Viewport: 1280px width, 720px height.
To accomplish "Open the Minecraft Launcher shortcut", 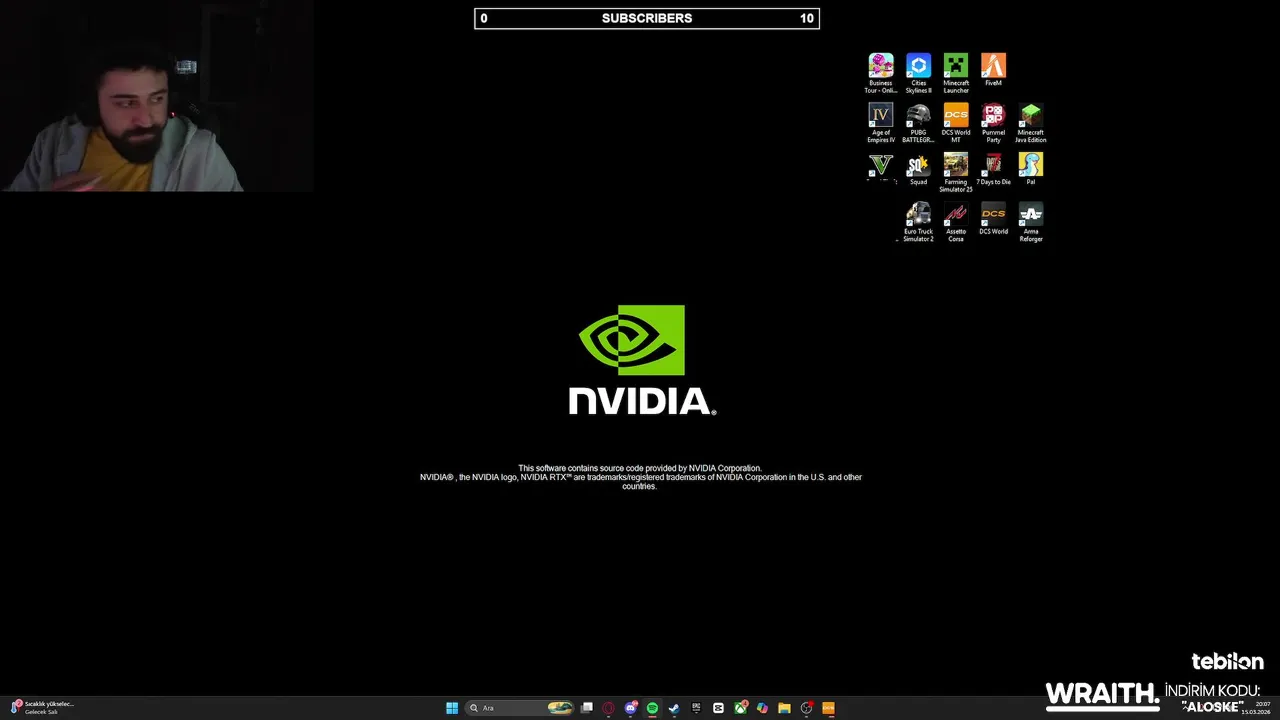I will [x=956, y=73].
